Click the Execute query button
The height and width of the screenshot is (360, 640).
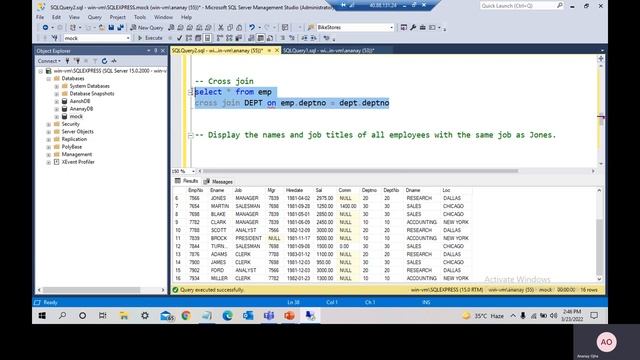pos(150,38)
